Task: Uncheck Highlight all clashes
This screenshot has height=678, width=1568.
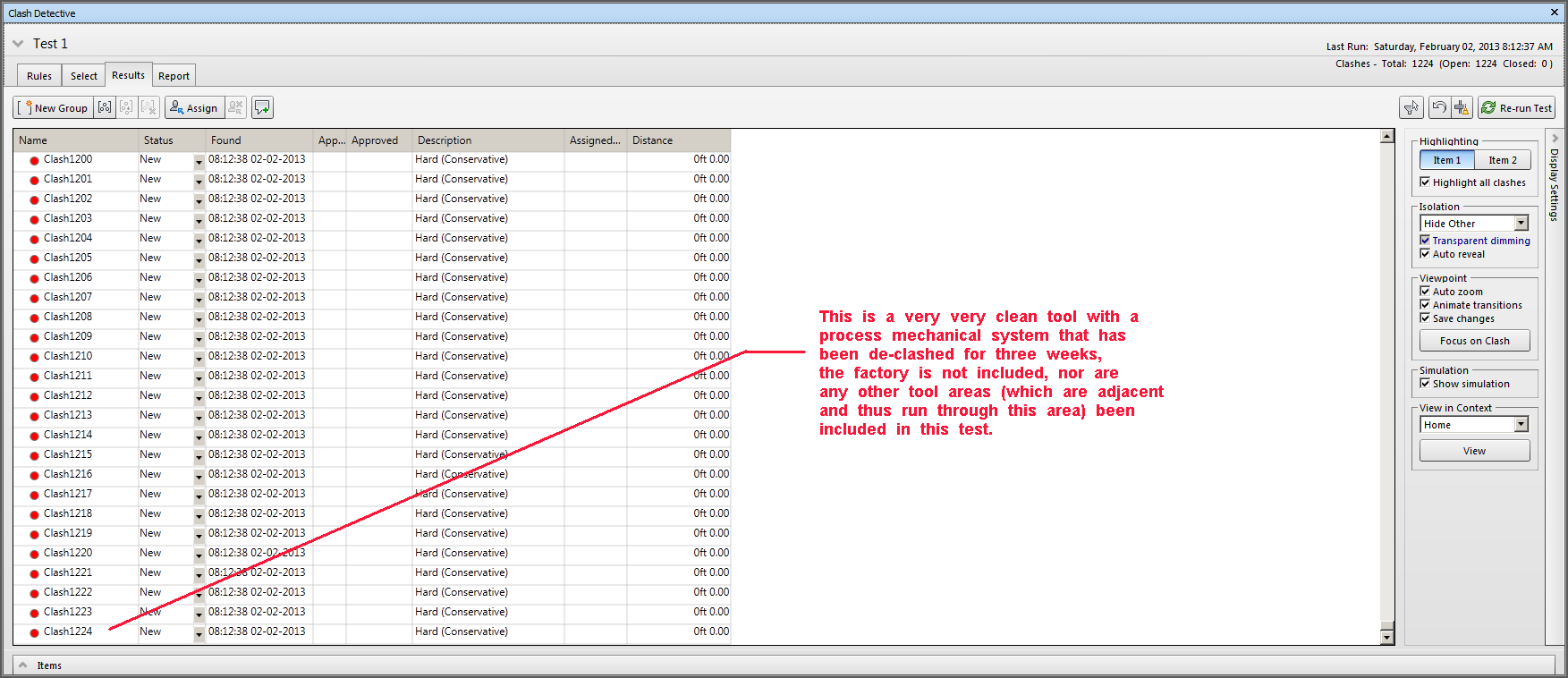Action: coord(1425,182)
